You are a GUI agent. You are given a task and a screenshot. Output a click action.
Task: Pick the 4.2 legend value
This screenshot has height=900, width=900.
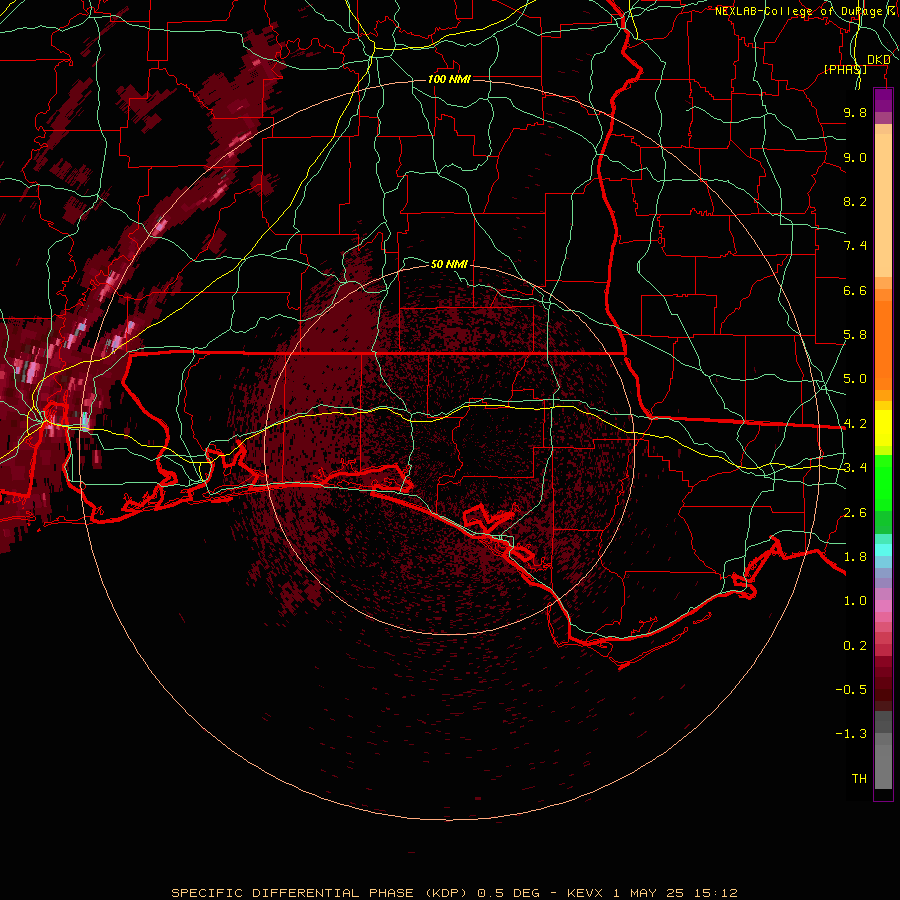coord(855,424)
